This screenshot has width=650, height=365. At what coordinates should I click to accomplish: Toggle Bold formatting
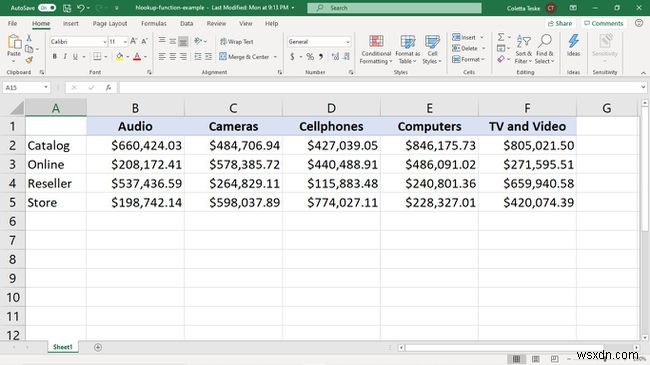pos(54,56)
